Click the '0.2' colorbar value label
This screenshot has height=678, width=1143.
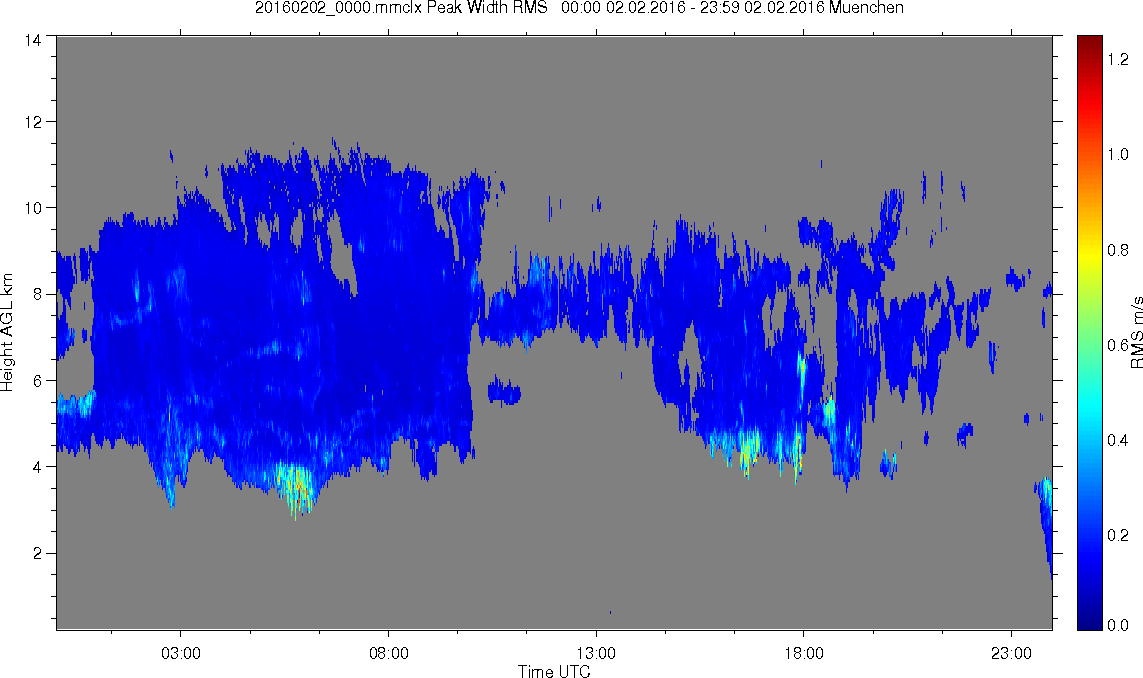(1117, 536)
